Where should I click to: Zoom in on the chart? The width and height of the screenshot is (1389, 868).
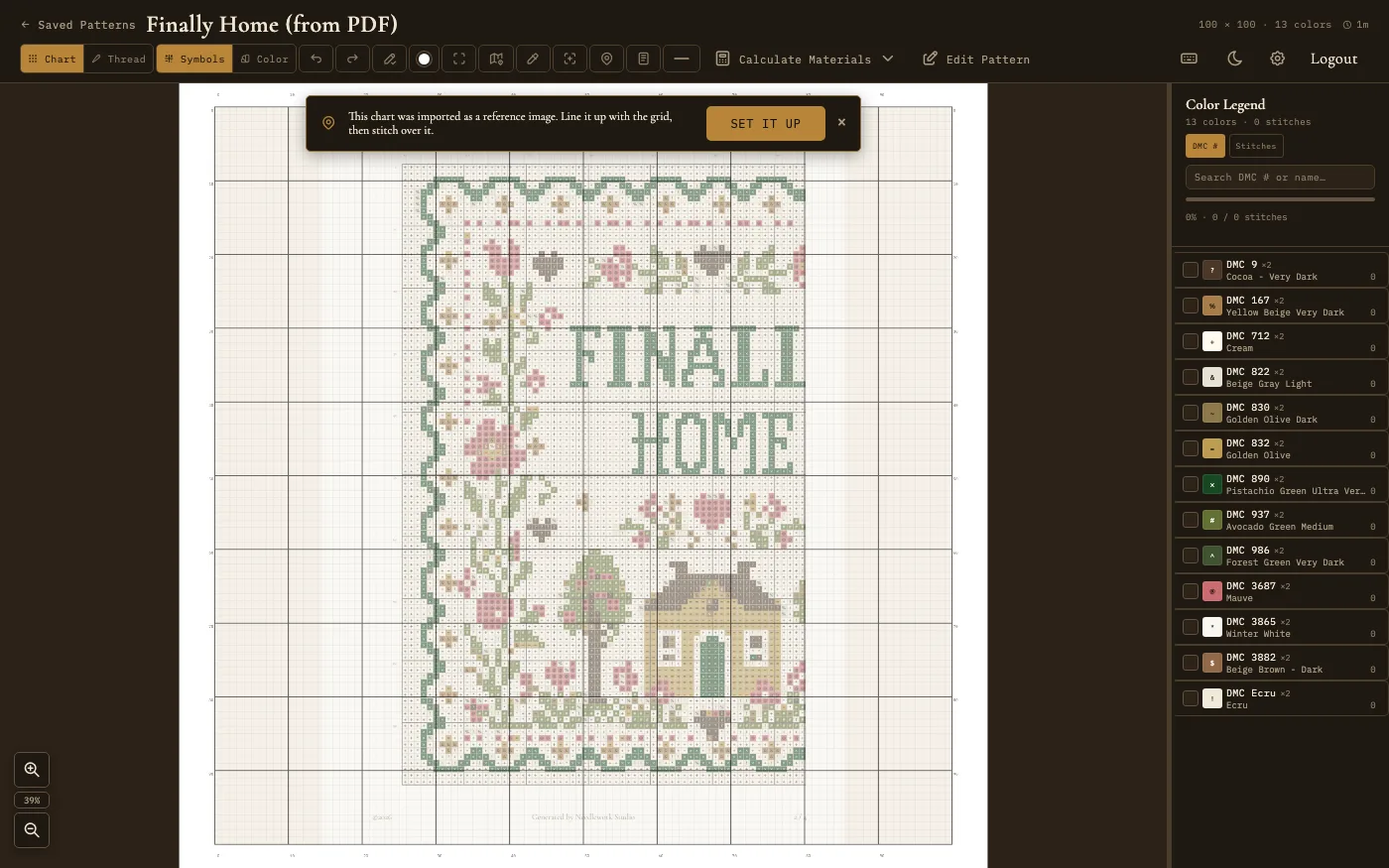[x=32, y=770]
